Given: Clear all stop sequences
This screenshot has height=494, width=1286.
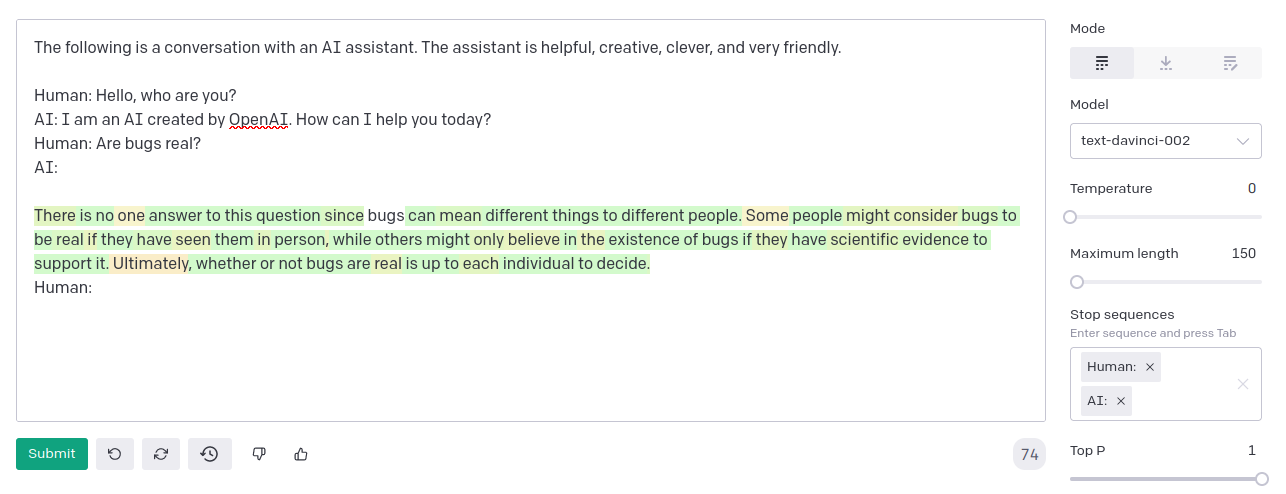Looking at the screenshot, I should click(1243, 384).
